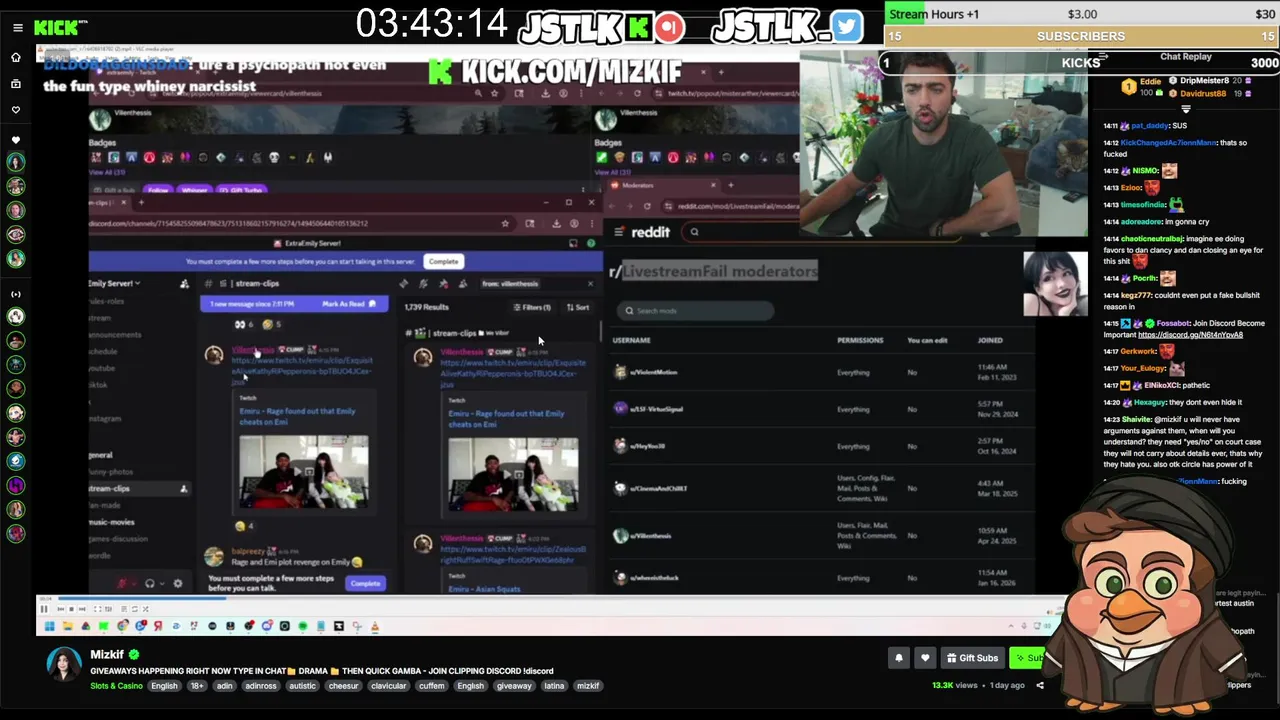This screenshot has height=720, width=1280.
Task: Click the Mizkif channel avatar below the video
Action: coord(64,664)
